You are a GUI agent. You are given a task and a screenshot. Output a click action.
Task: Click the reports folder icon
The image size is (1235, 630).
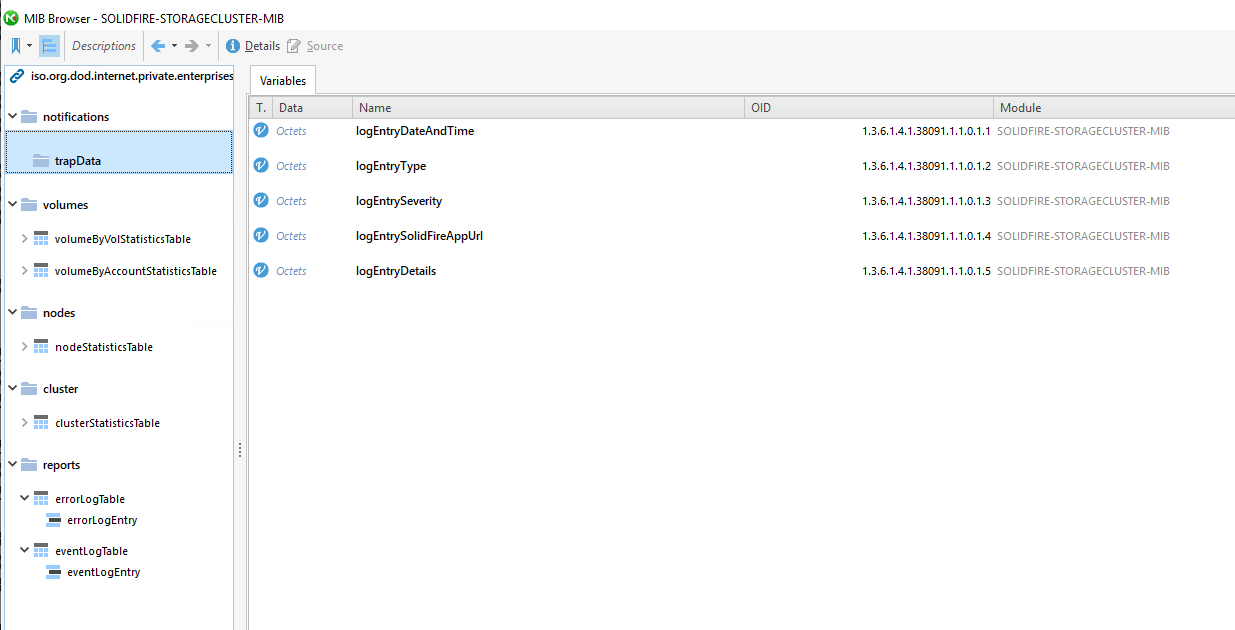point(28,465)
